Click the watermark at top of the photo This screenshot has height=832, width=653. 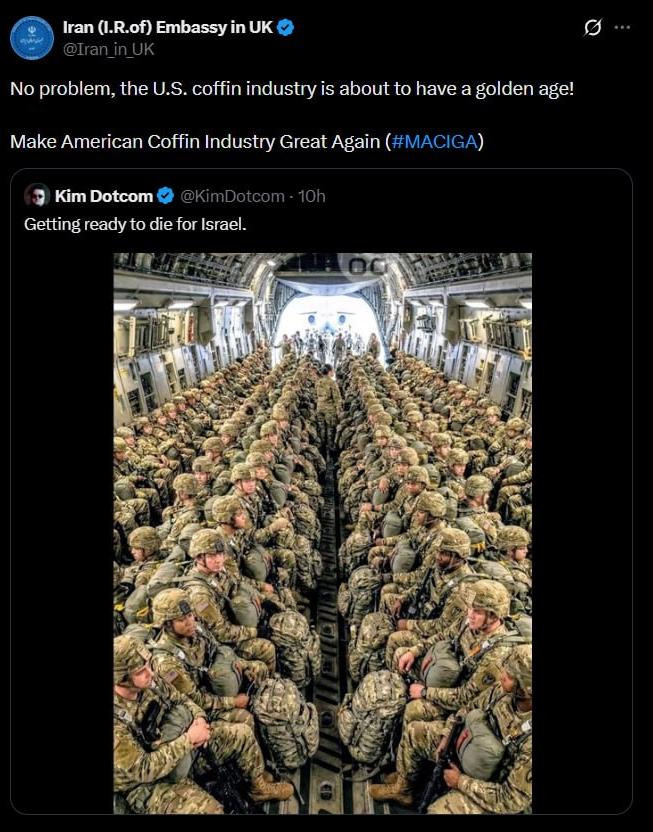click(363, 264)
